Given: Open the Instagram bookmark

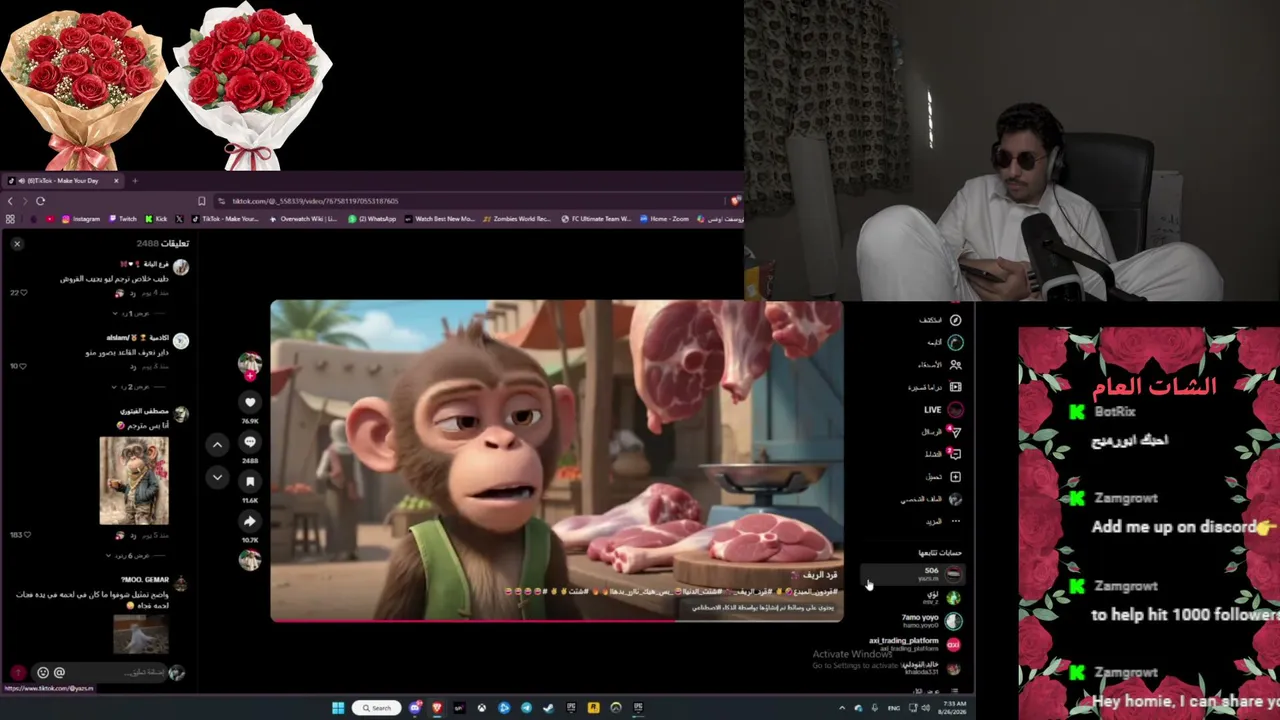Looking at the screenshot, I should point(81,219).
